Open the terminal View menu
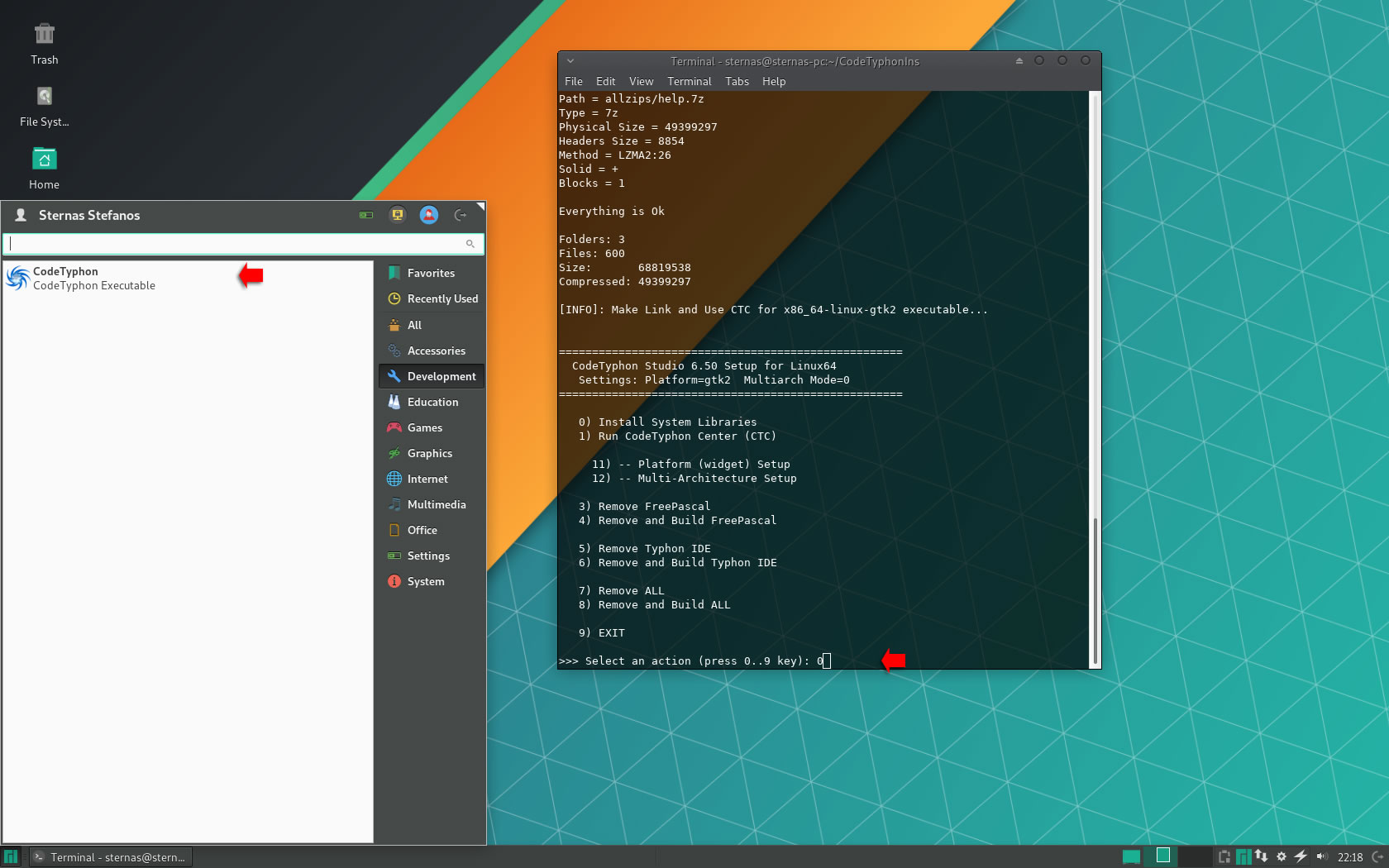The image size is (1389, 868). coord(641,81)
